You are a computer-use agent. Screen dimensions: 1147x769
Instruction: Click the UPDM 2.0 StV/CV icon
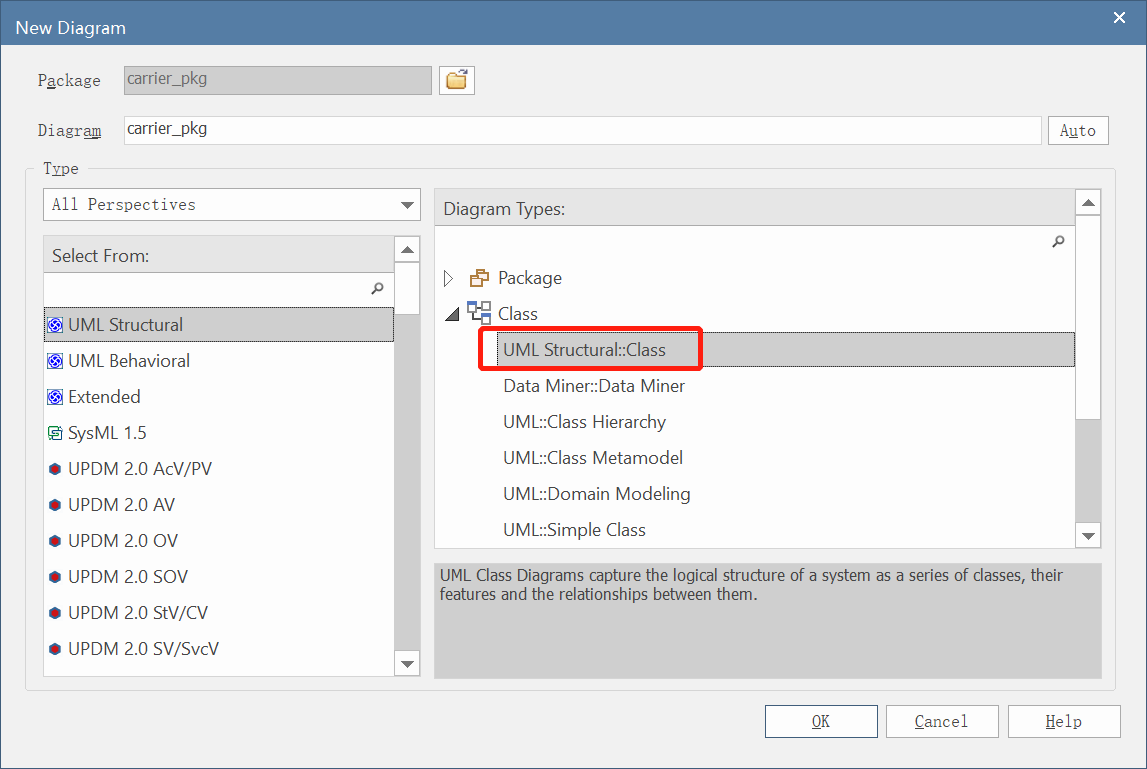point(55,612)
